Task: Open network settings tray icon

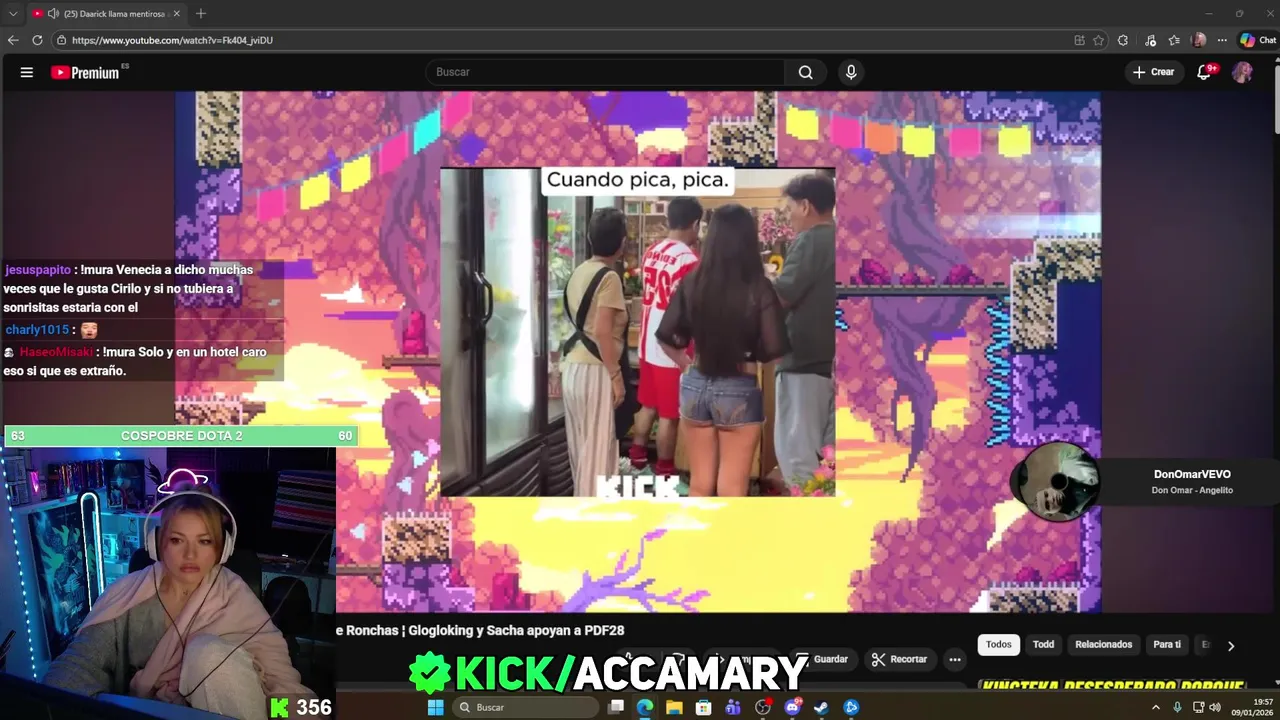Action: pos(1198,707)
